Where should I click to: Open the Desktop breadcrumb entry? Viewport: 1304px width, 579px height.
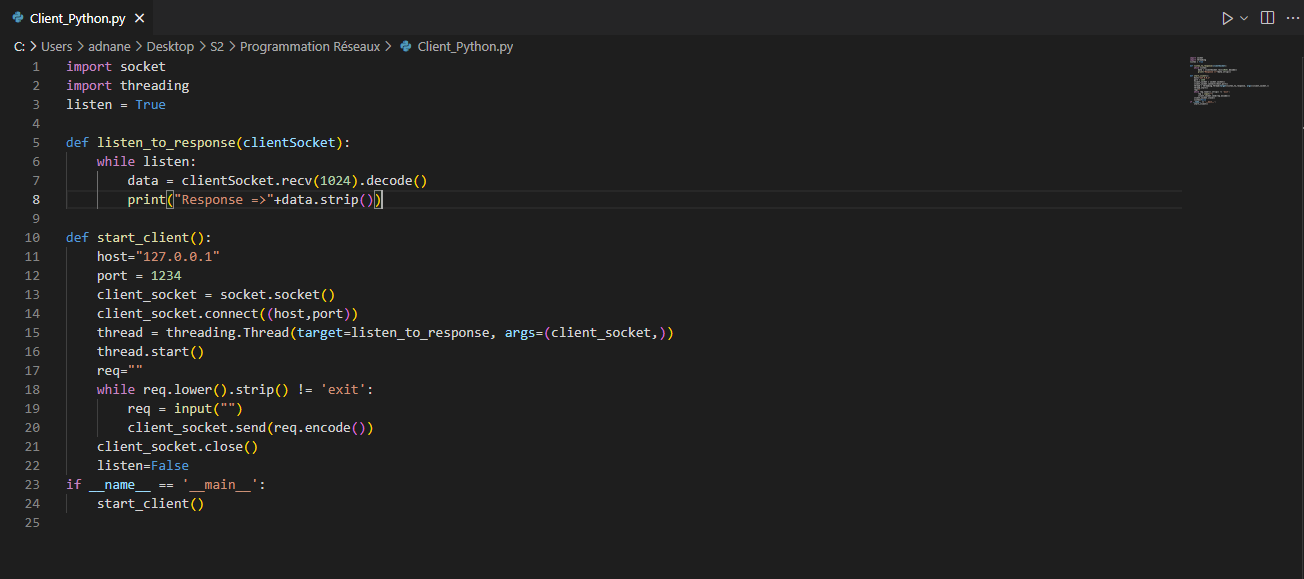click(170, 46)
